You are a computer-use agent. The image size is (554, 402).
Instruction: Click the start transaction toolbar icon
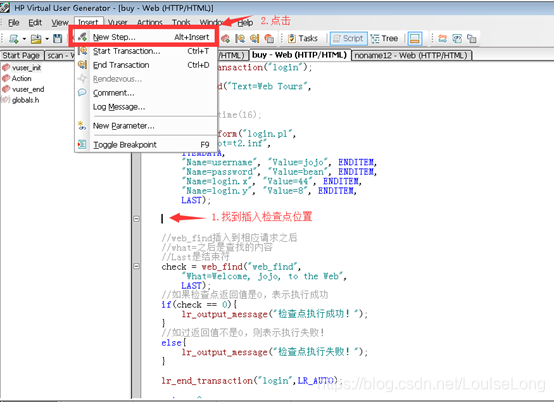240,38
